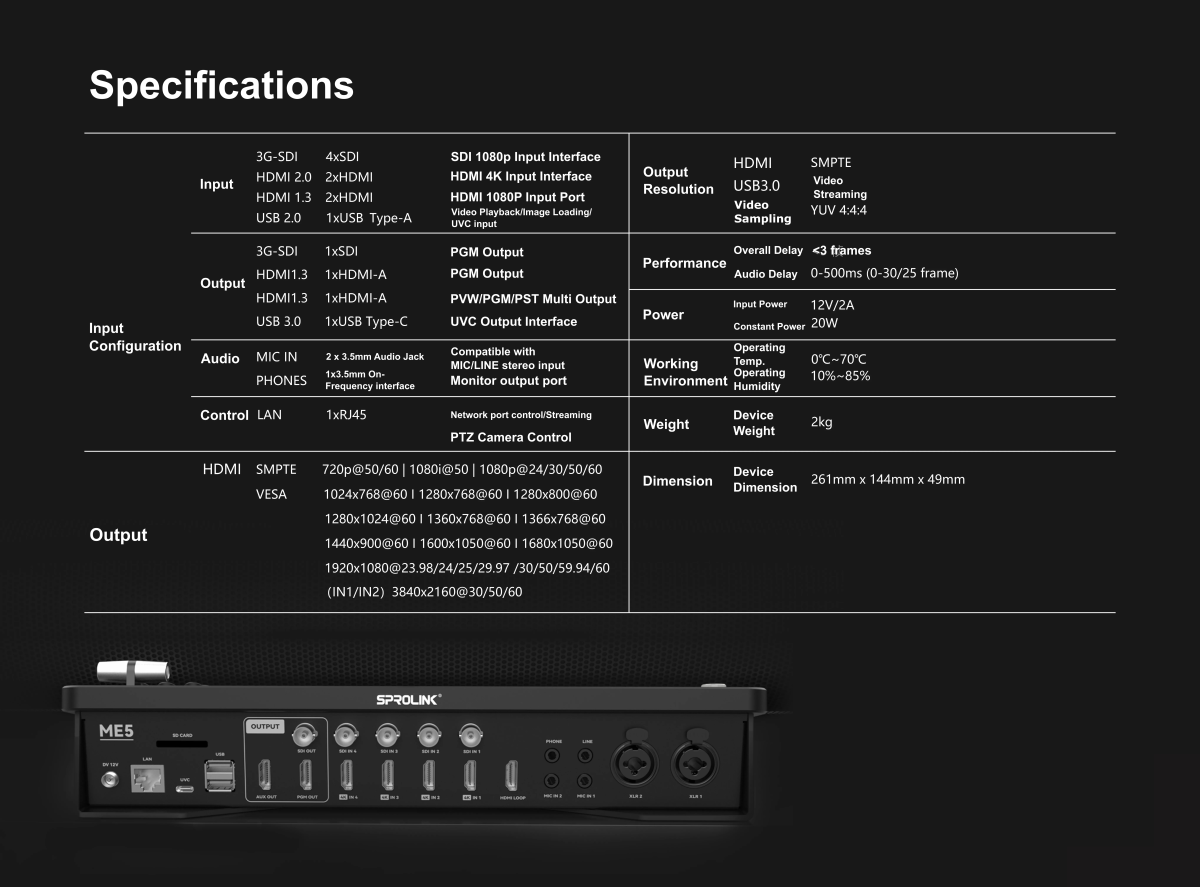Viewport: 1200px width, 887px height.
Task: Click '261mm x 144mm x 49mm' dimension
Action: point(888,479)
